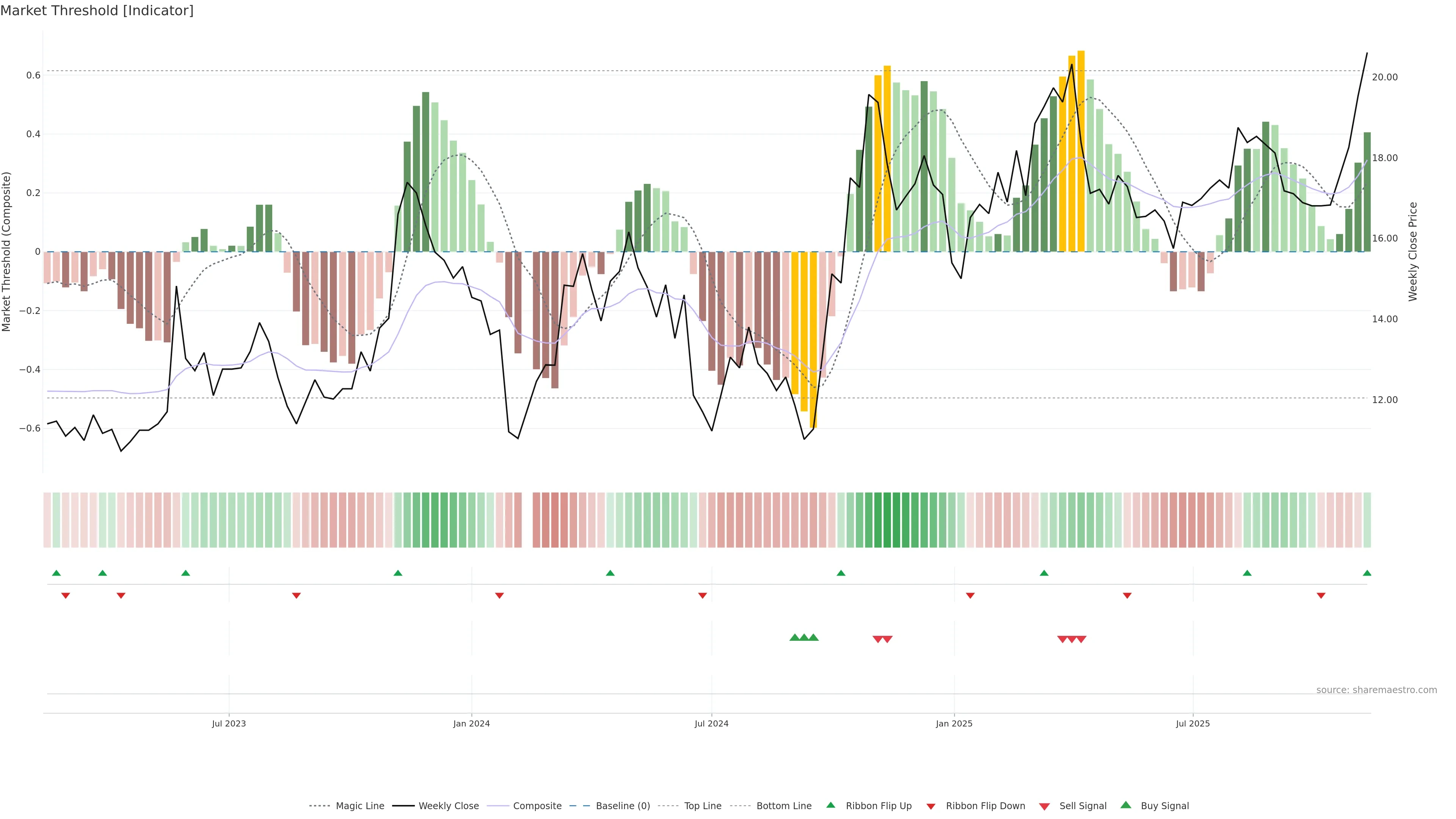Toggle the Baseline (0) legend entry
This screenshot has width=1456, height=819.
click(623, 806)
